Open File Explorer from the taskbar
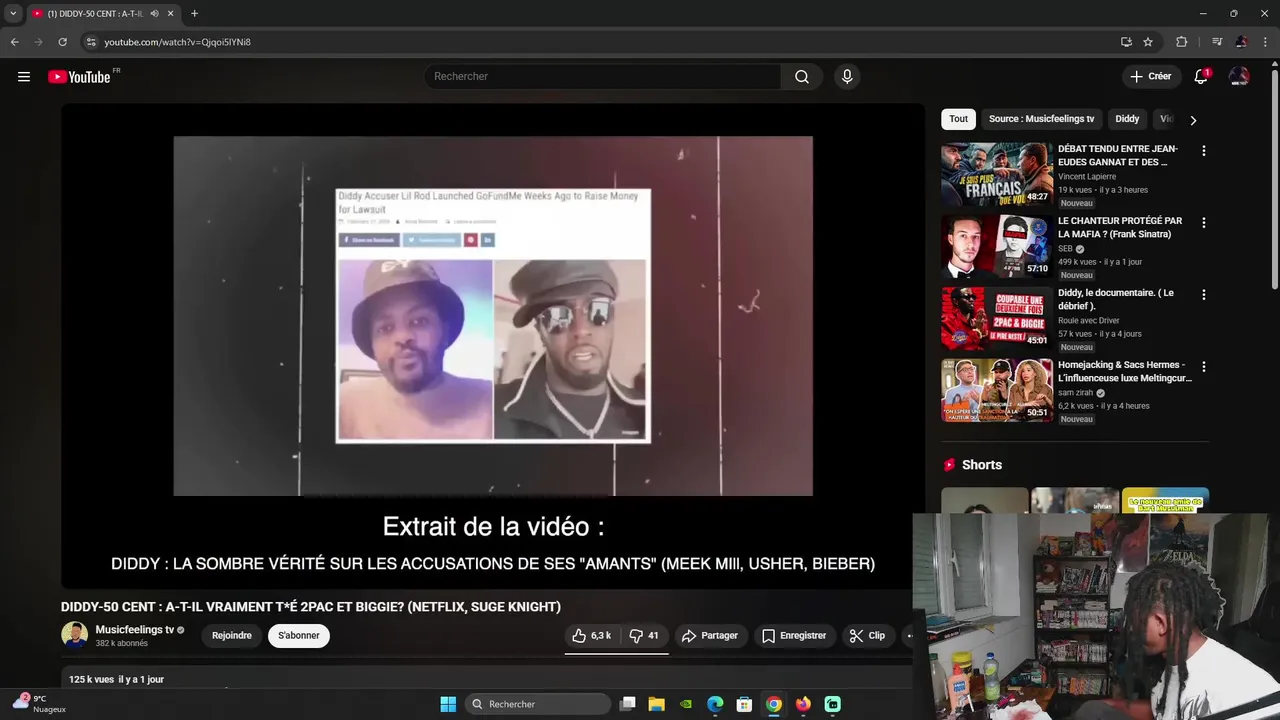 click(656, 704)
